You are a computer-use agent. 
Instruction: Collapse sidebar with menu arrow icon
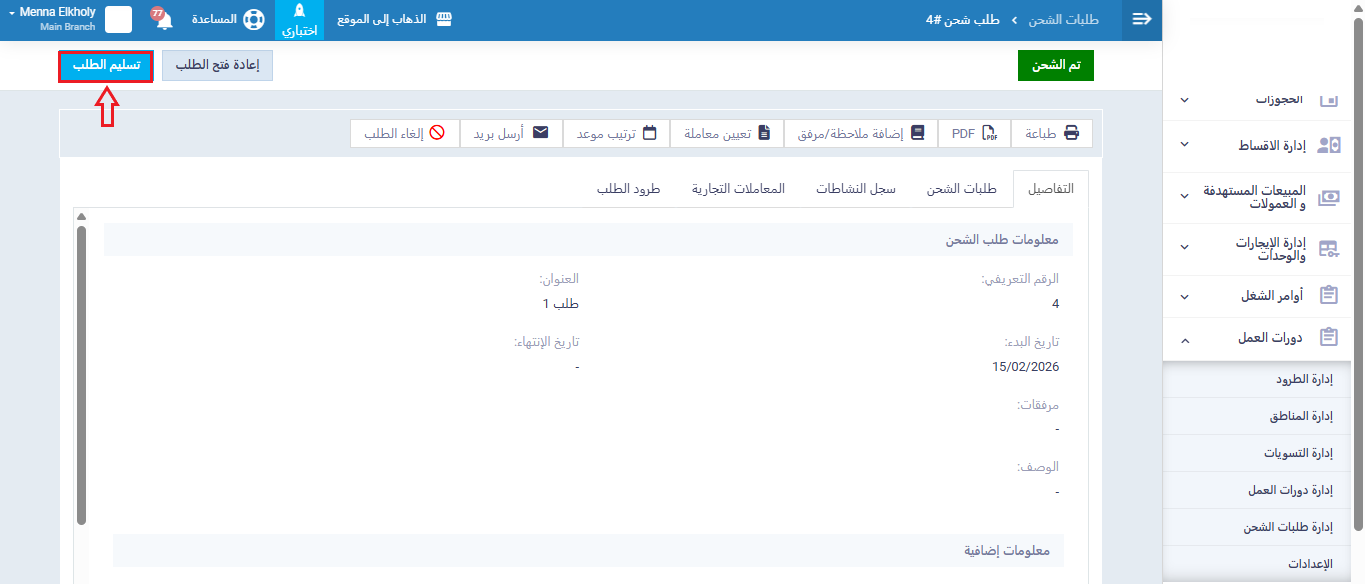(1141, 20)
